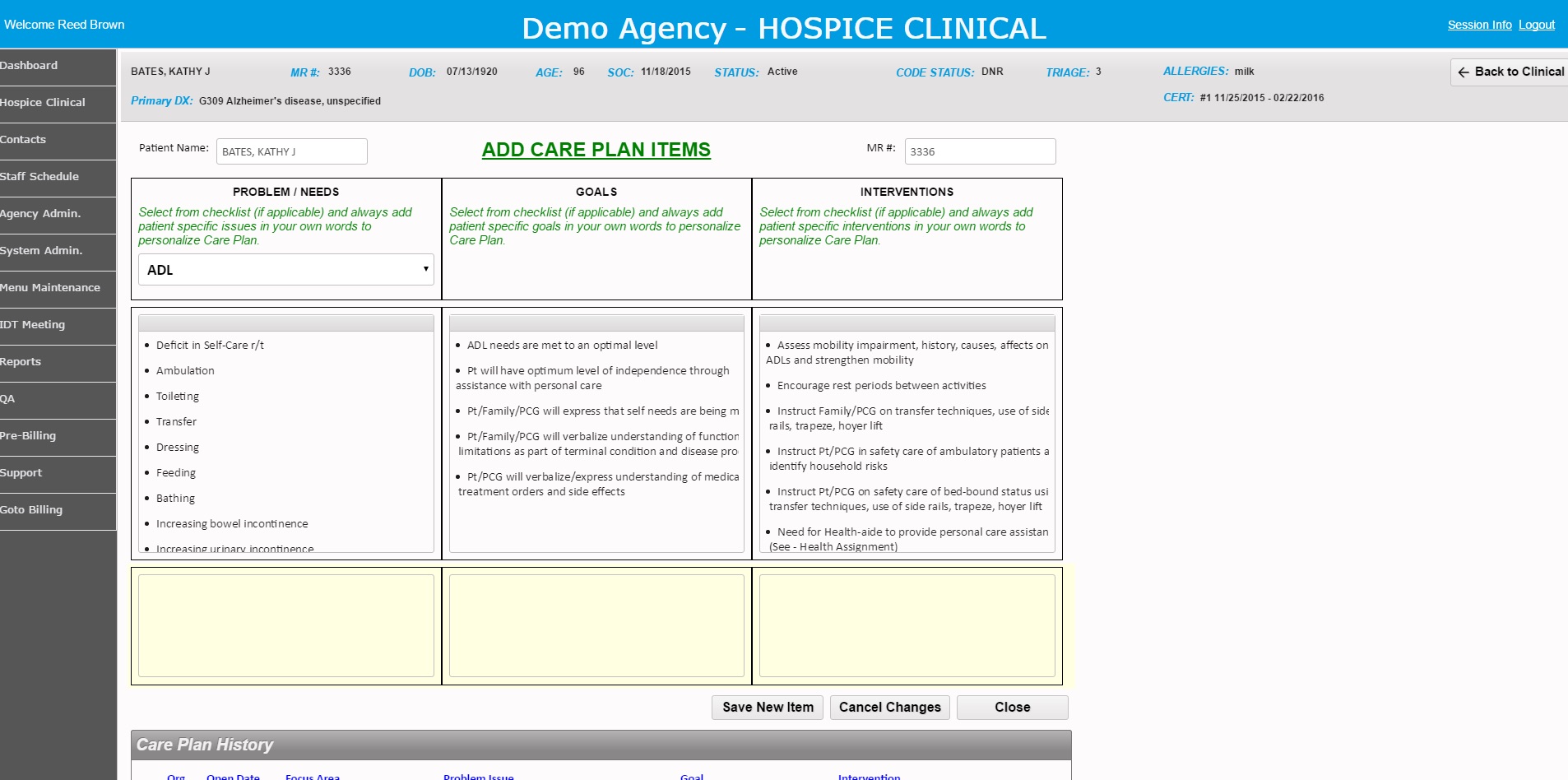Image resolution: width=1568 pixels, height=780 pixels.
Task: Click the MR # input field
Action: coord(980,151)
